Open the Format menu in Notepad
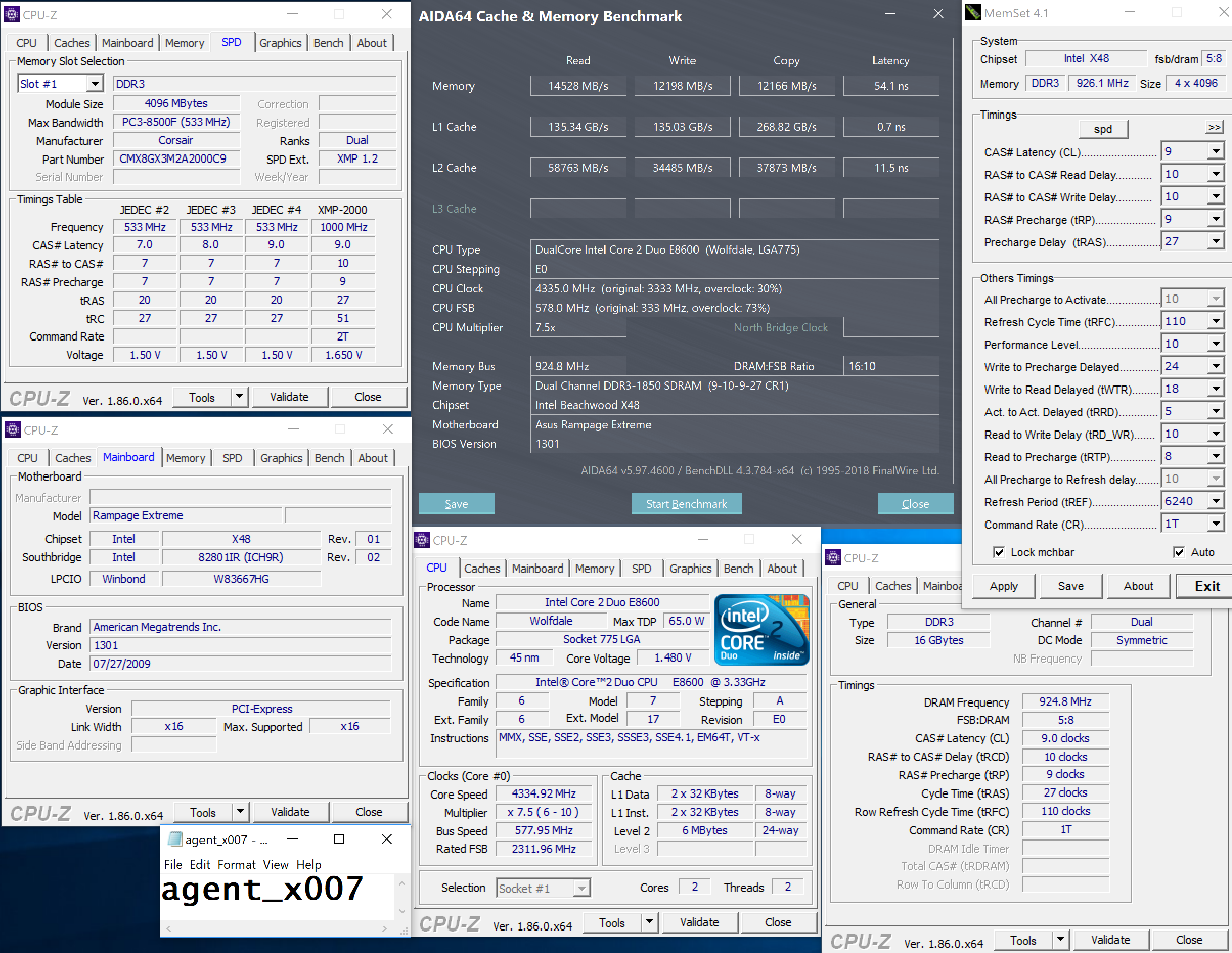Viewport: 1232px width, 953px height. pyautogui.click(x=236, y=864)
